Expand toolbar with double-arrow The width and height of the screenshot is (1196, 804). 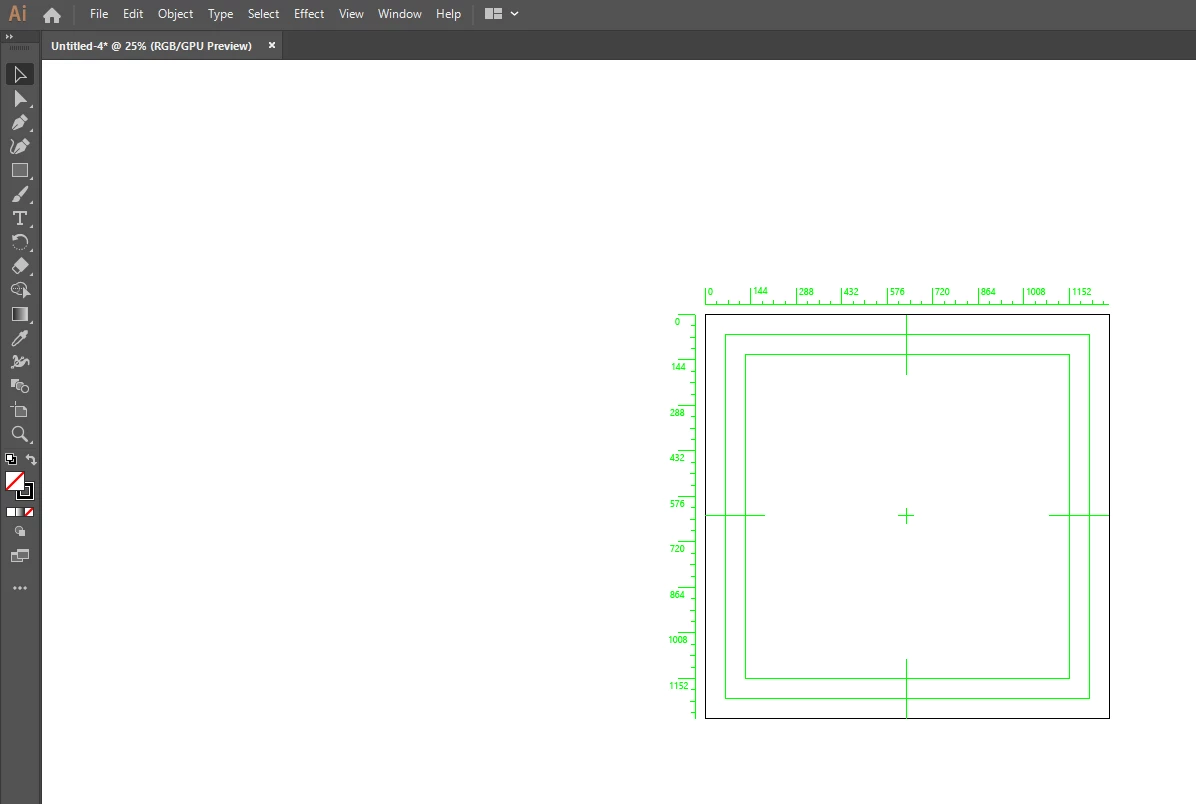(9, 37)
